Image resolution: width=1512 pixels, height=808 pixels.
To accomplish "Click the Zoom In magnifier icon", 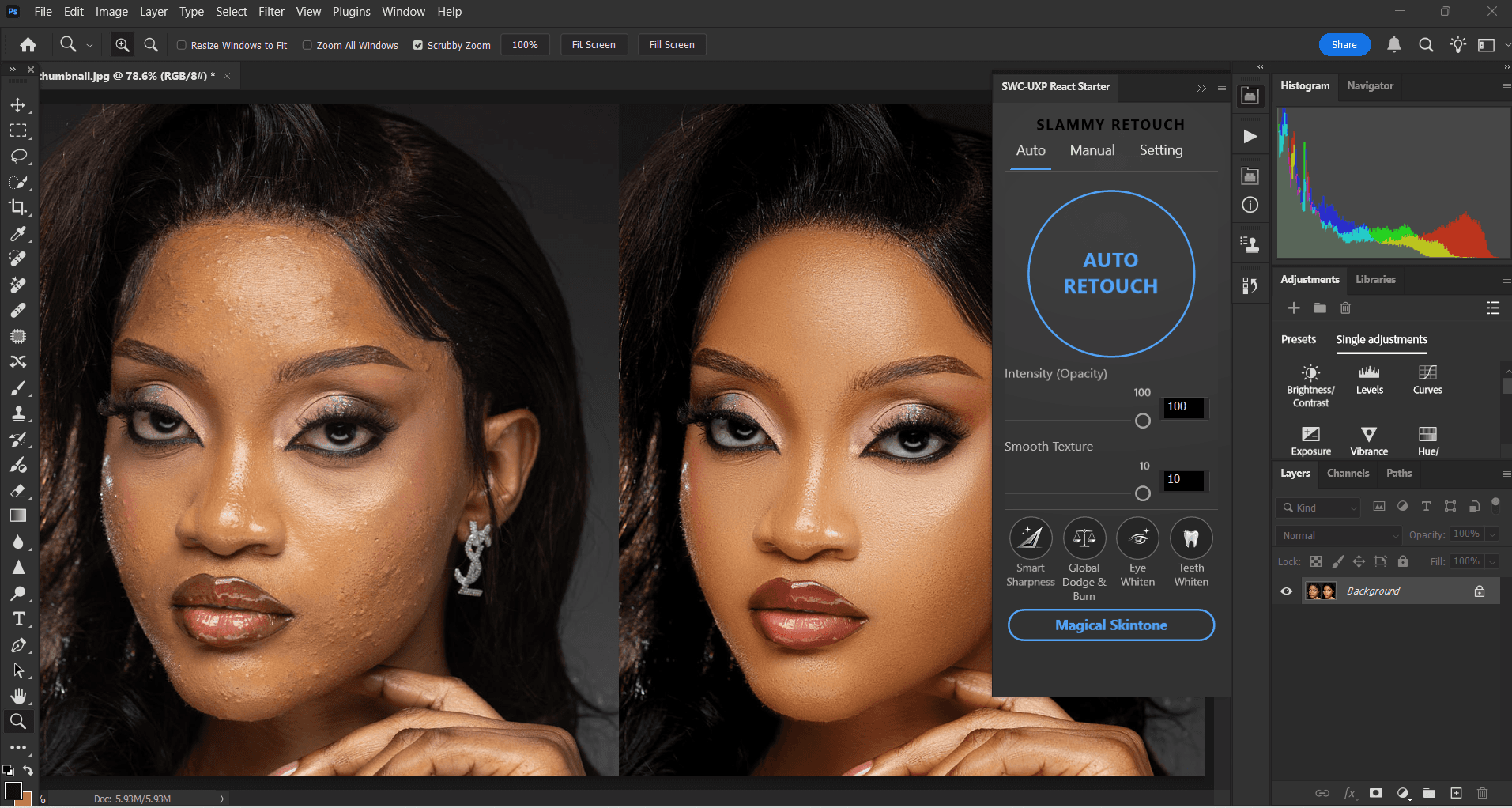I will 123,45.
